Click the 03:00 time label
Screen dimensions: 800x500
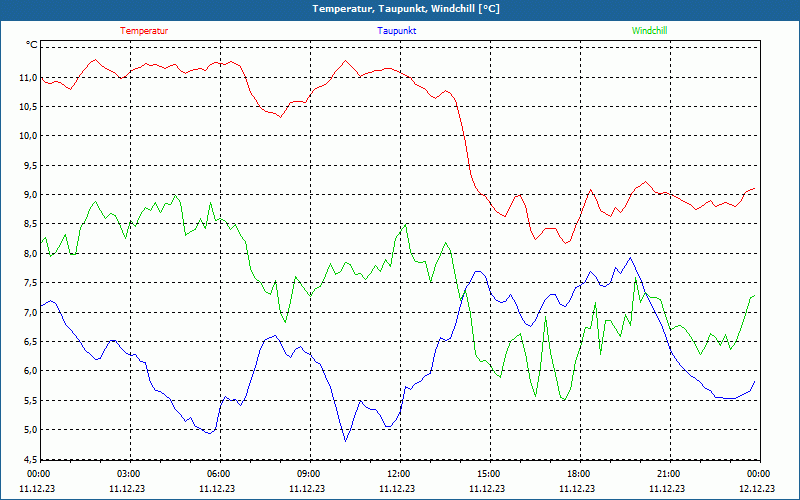pos(127,474)
